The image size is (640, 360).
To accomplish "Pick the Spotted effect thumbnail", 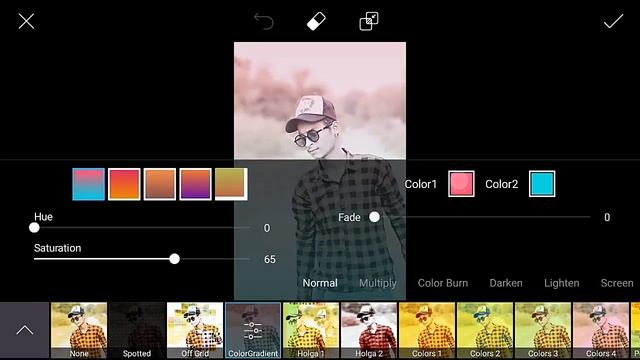I will 137,330.
